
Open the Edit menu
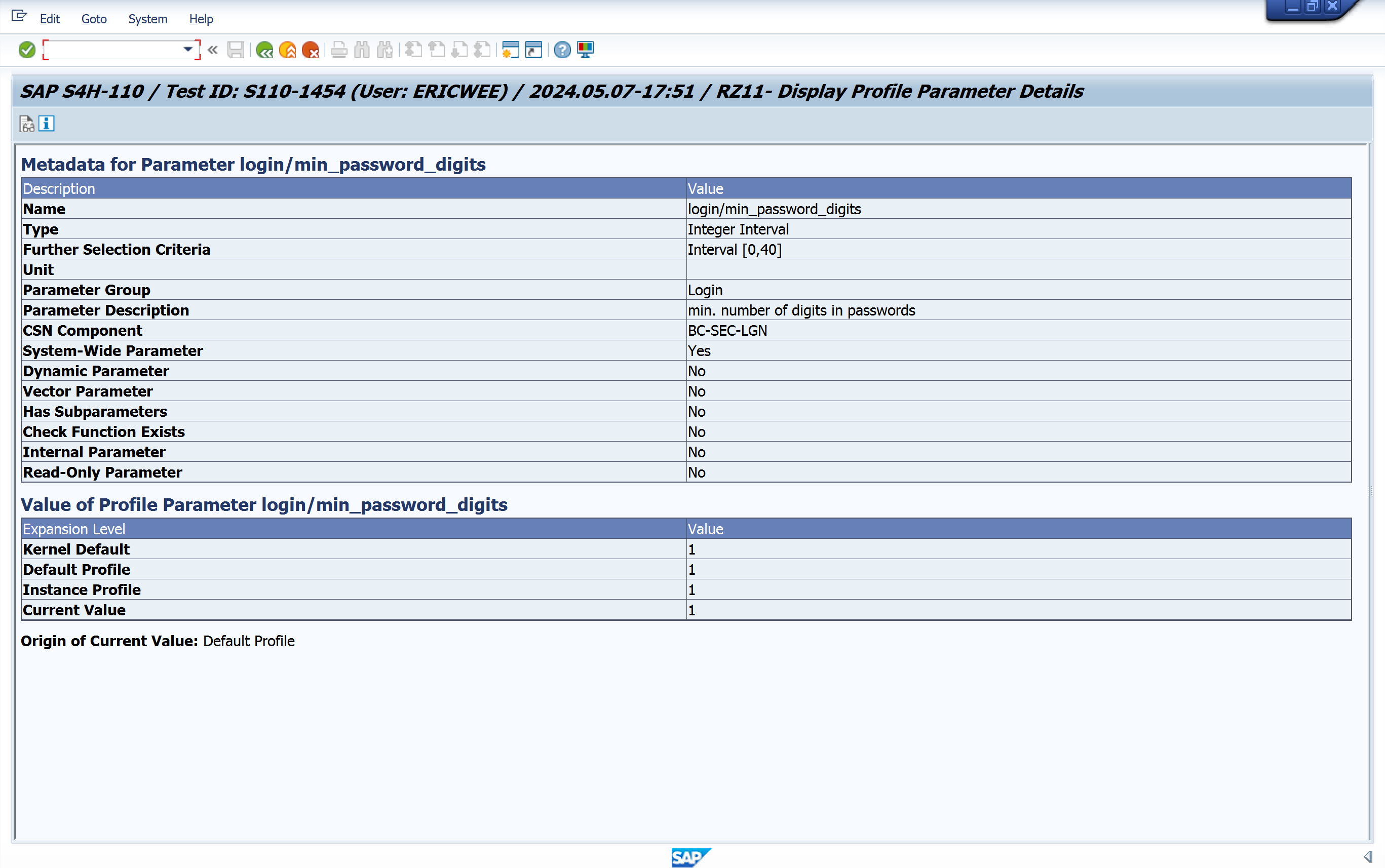pos(49,19)
